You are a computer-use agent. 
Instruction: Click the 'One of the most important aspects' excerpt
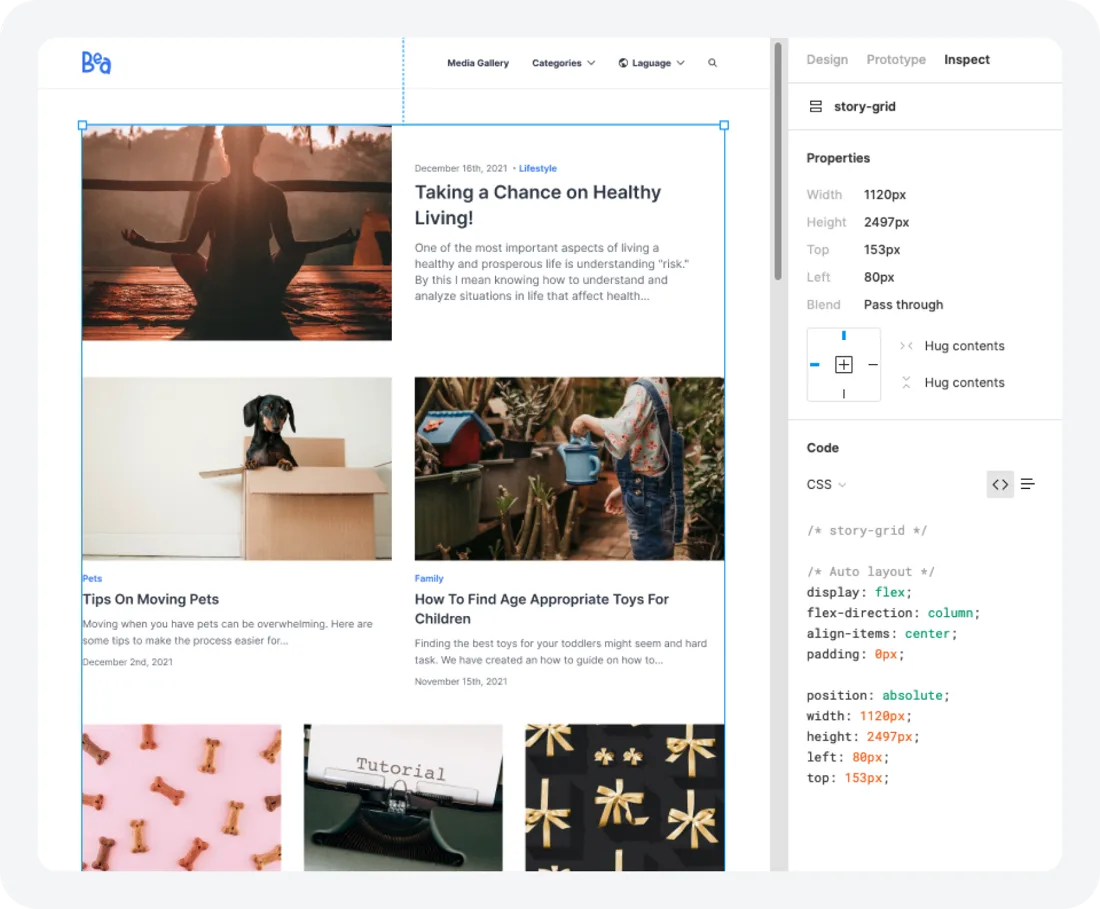pos(552,272)
